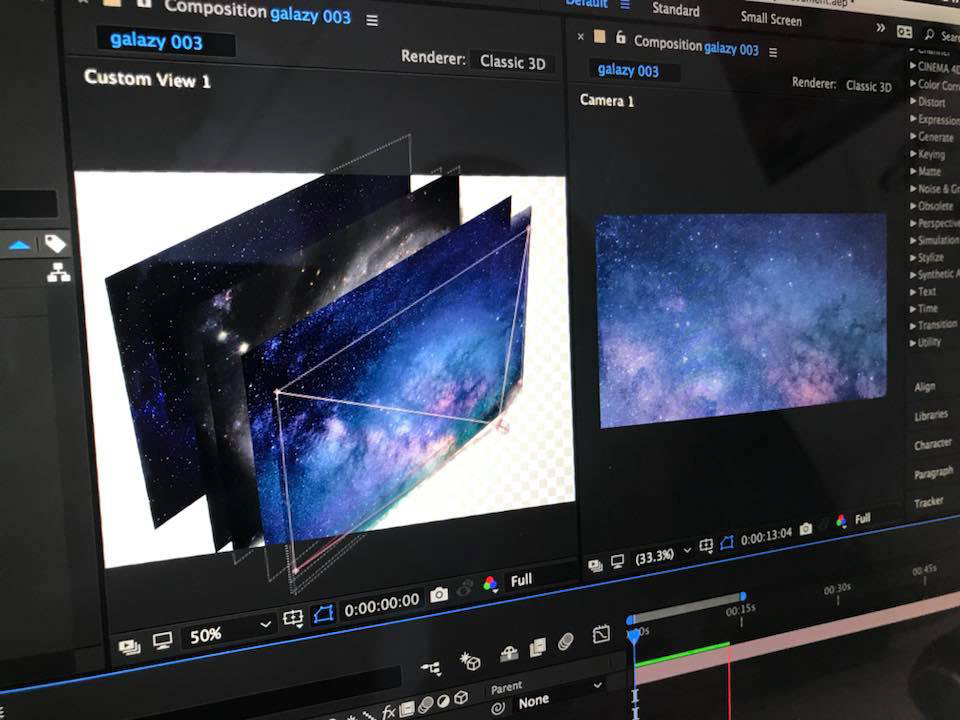The width and height of the screenshot is (960, 720).
Task: Take a snapshot in the Camera 1 viewer
Action: click(806, 528)
